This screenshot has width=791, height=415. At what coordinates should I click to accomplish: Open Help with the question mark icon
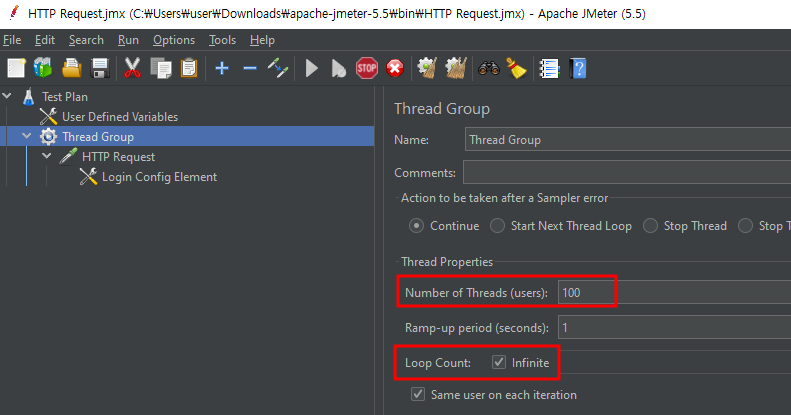[578, 68]
